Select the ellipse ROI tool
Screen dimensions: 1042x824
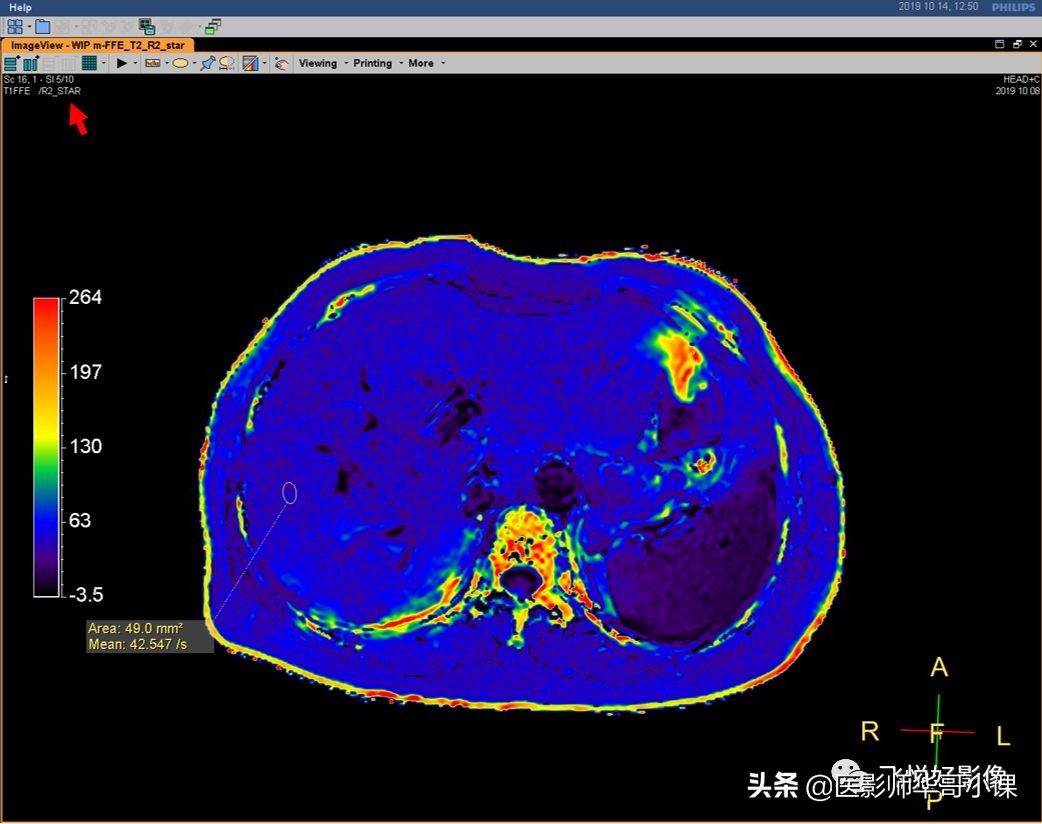click(x=180, y=63)
